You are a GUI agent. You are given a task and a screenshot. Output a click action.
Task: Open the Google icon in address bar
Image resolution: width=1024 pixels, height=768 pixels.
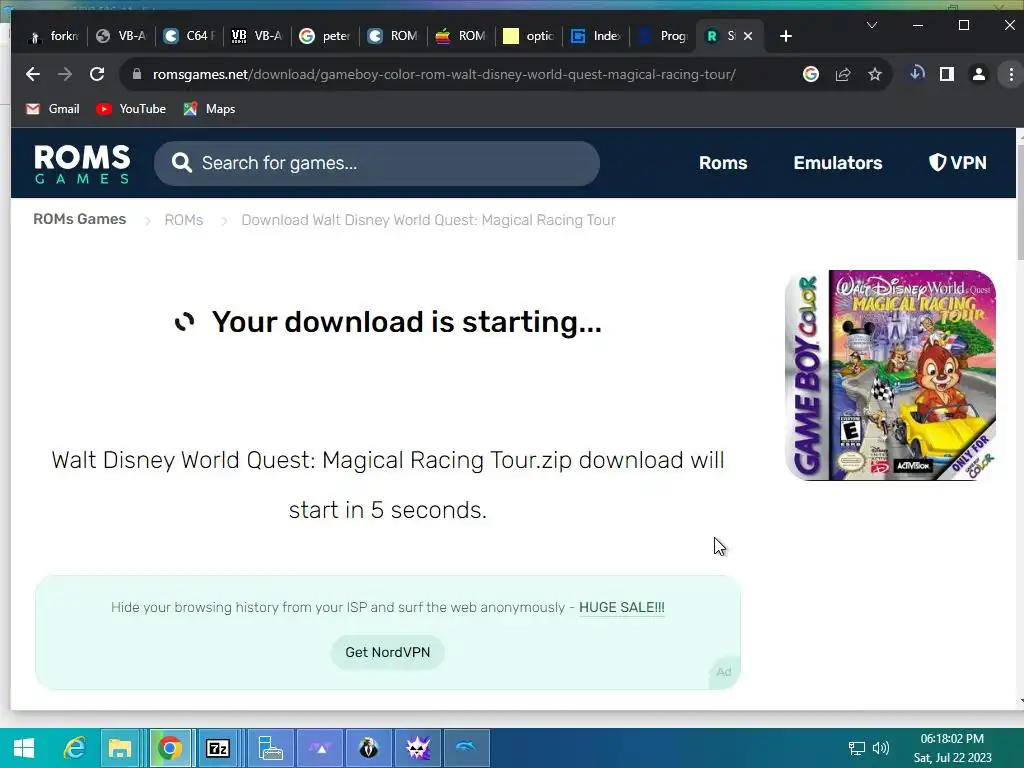coord(810,74)
